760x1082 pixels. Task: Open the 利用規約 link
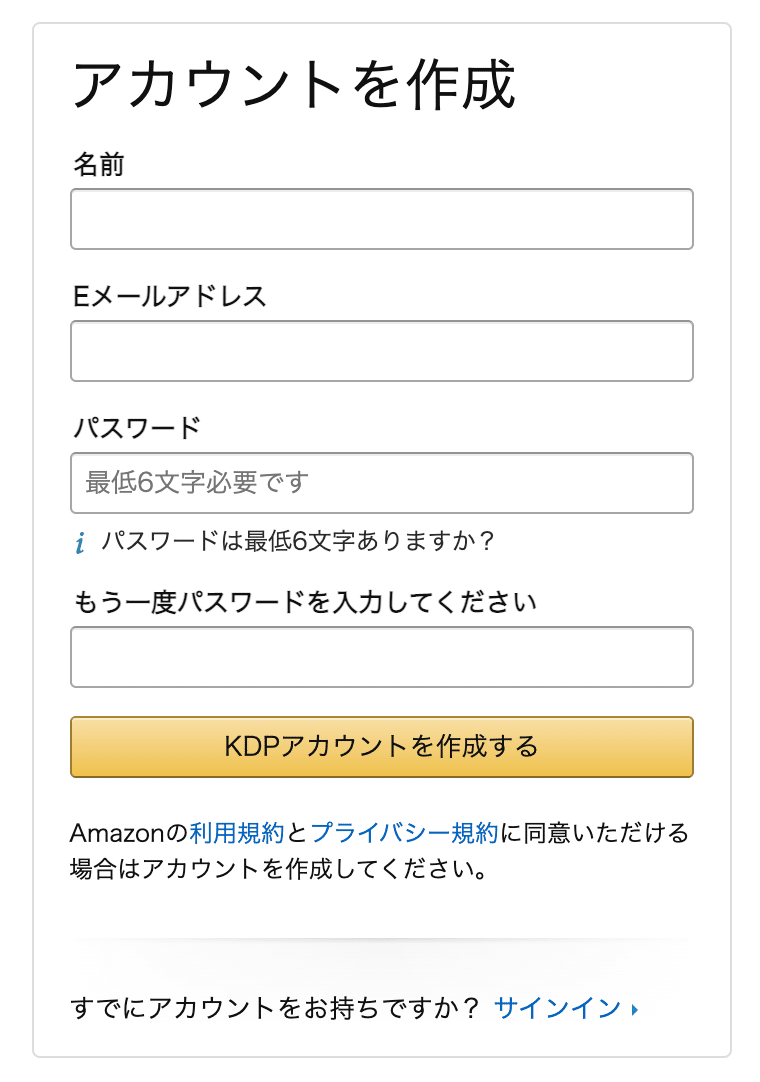(237, 833)
